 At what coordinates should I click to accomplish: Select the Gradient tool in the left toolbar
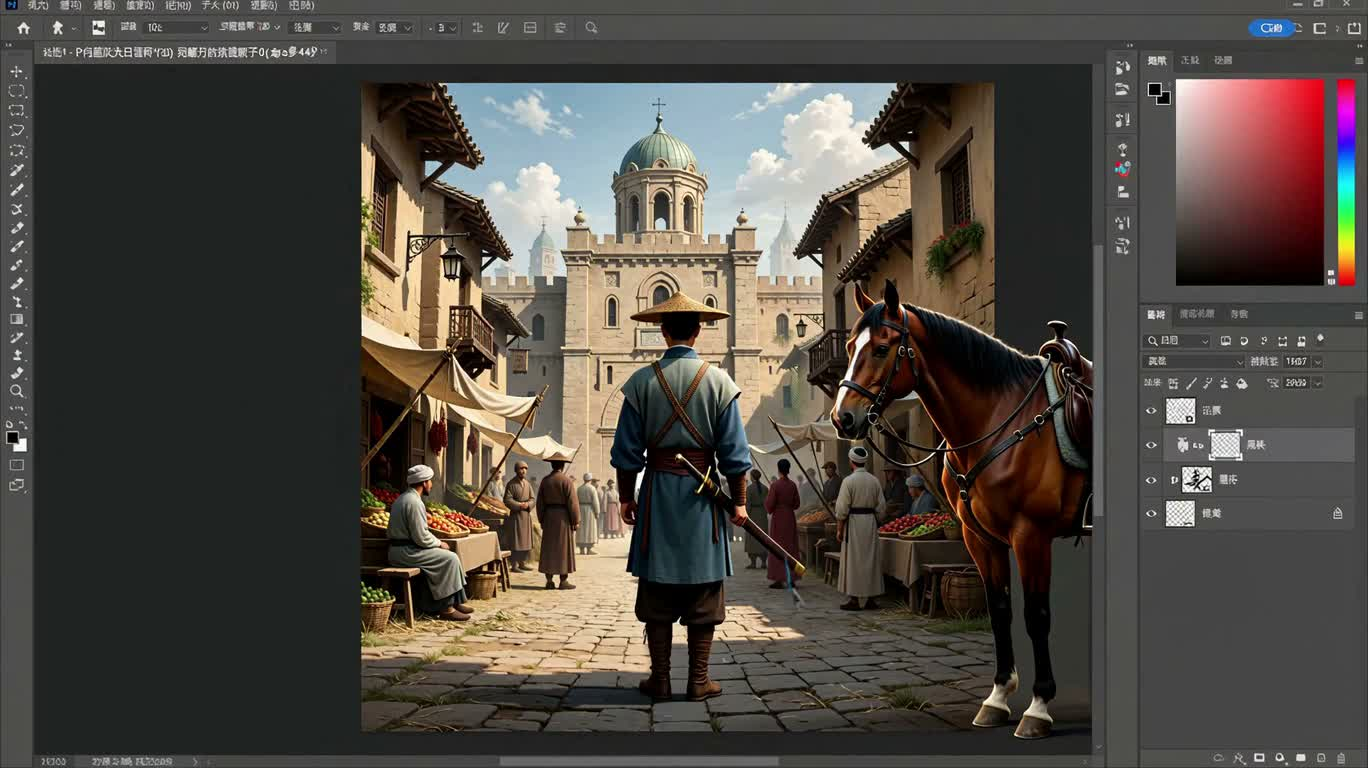click(x=17, y=319)
